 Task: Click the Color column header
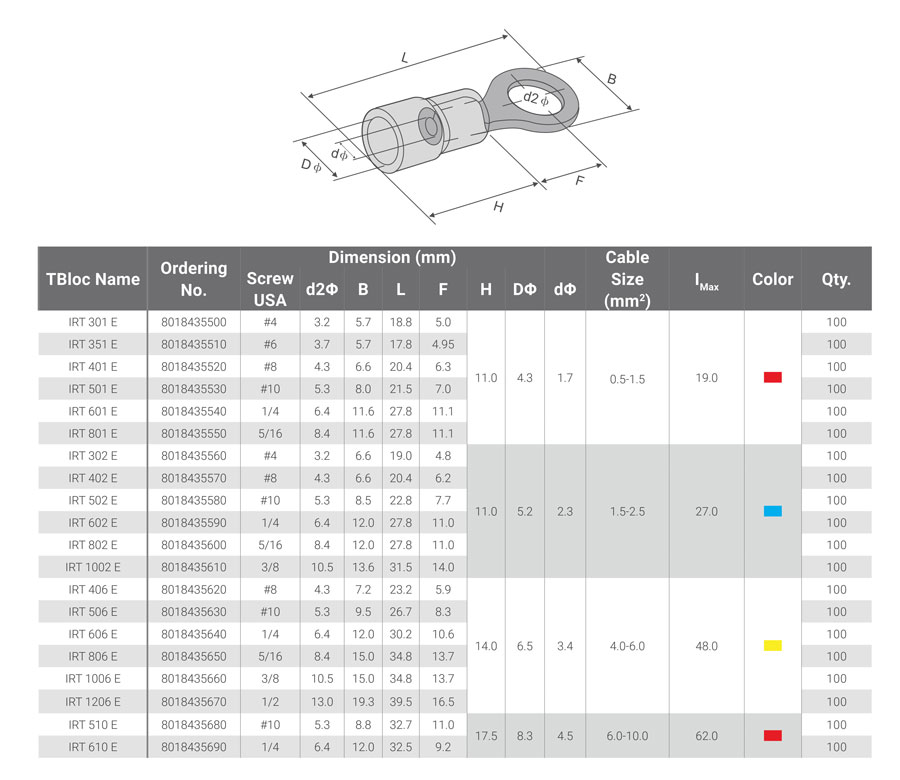tap(772, 279)
